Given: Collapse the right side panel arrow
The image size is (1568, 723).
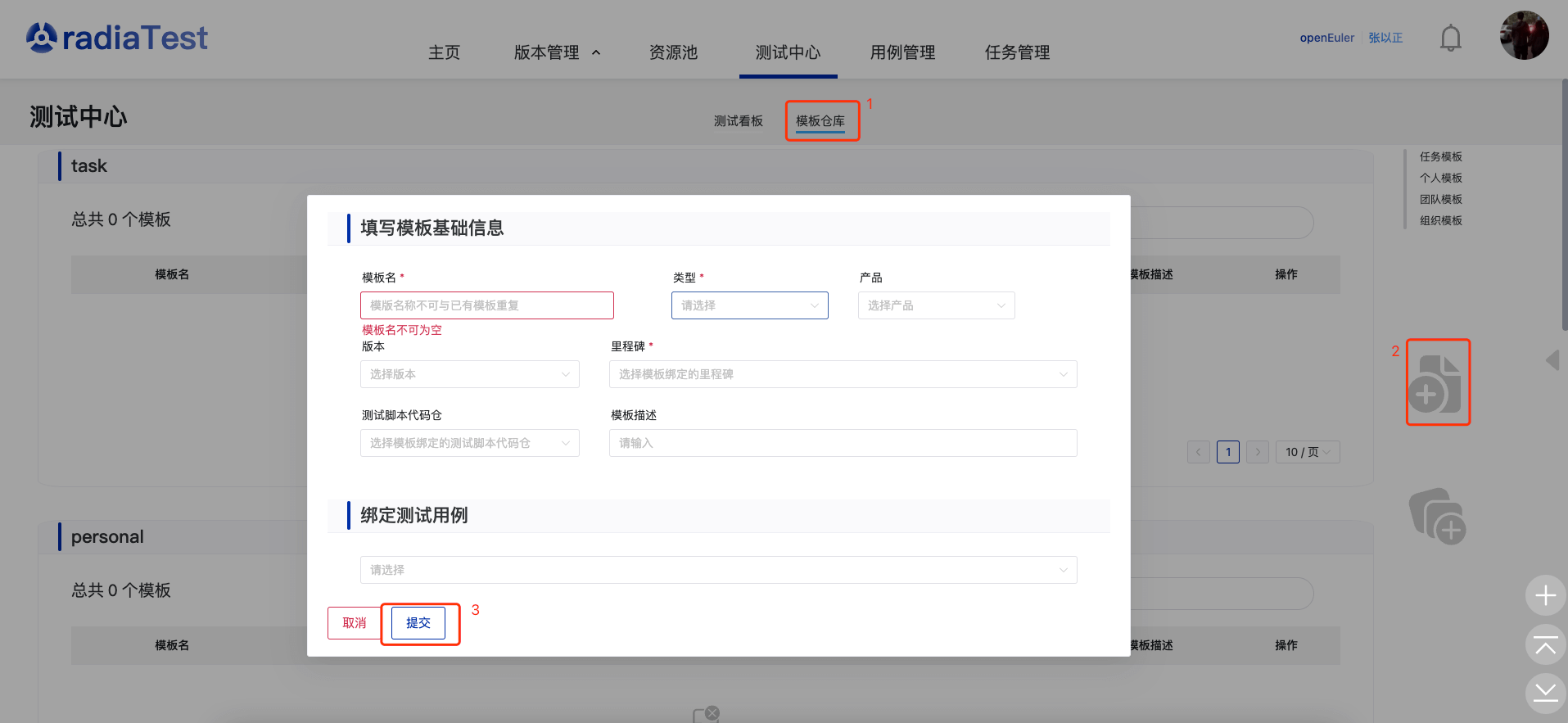Looking at the screenshot, I should pyautogui.click(x=1552, y=360).
